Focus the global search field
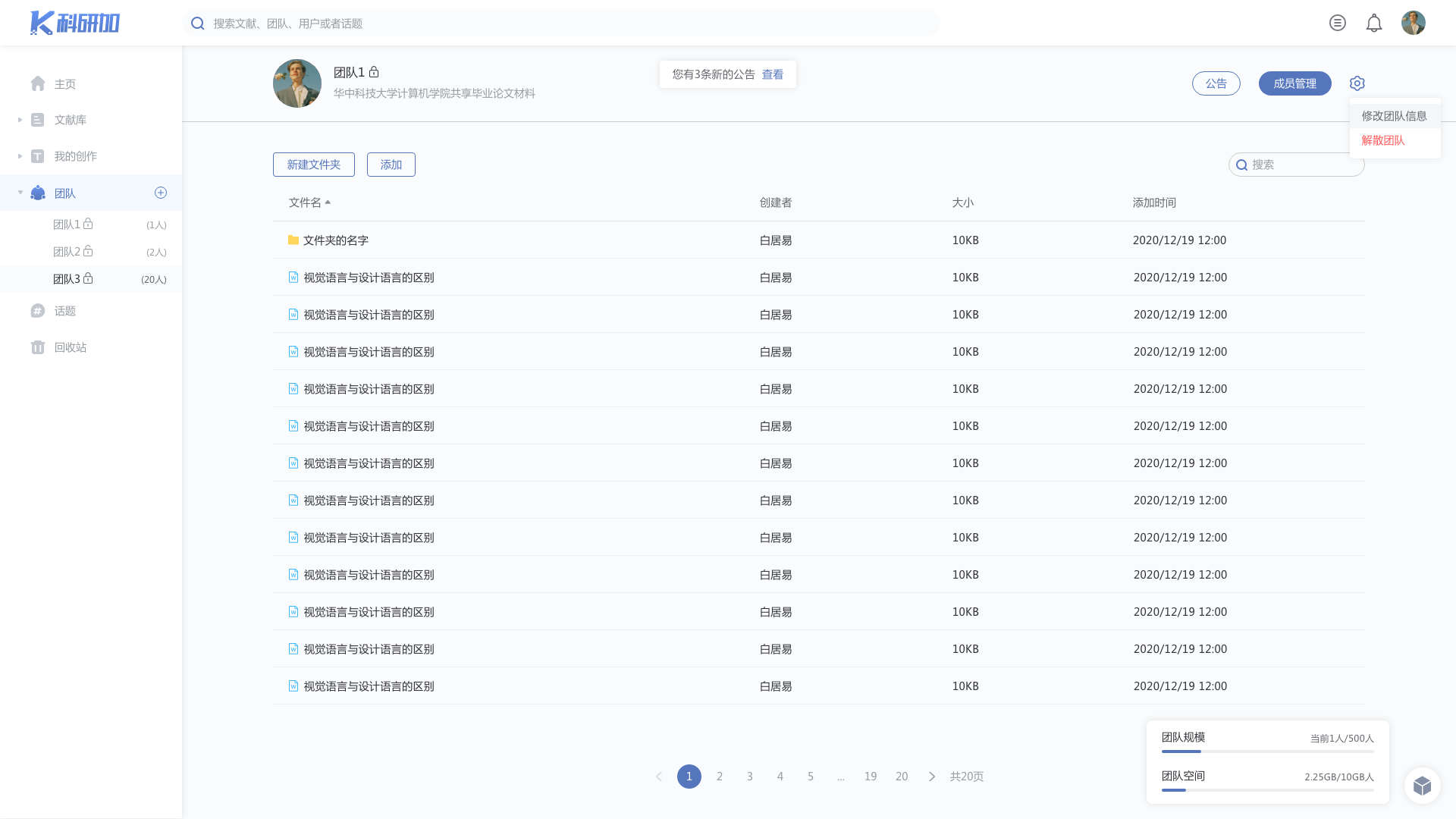 [561, 24]
